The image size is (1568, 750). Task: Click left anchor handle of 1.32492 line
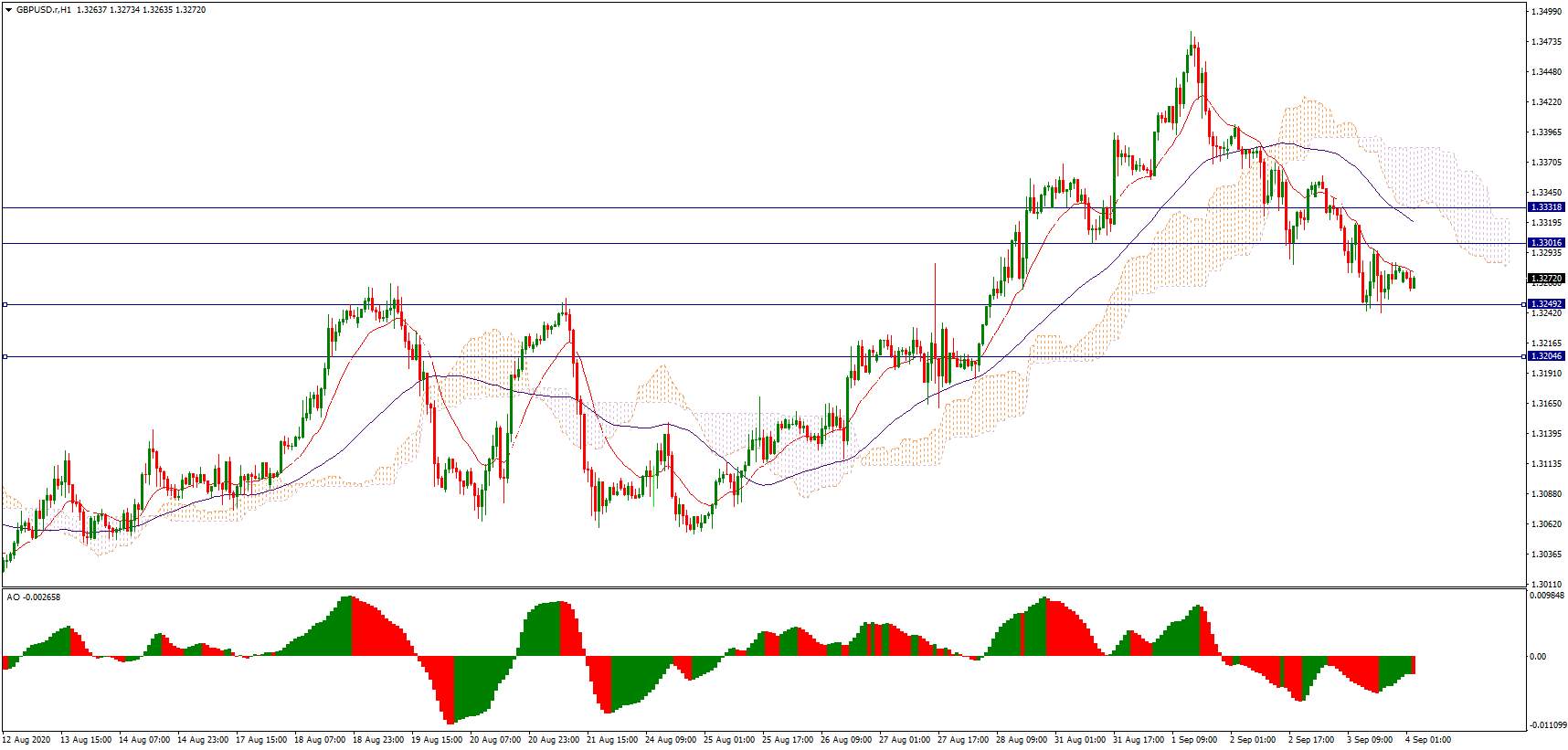[5, 304]
